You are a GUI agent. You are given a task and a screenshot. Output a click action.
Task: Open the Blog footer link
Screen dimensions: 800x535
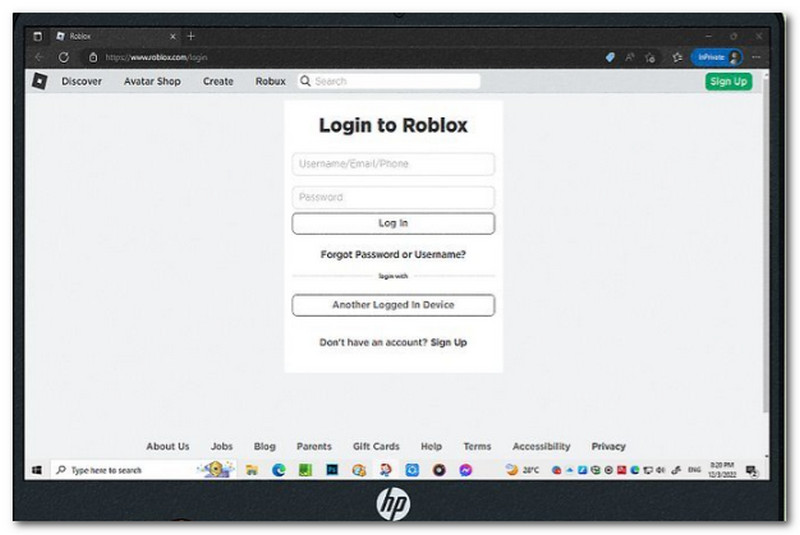click(264, 446)
